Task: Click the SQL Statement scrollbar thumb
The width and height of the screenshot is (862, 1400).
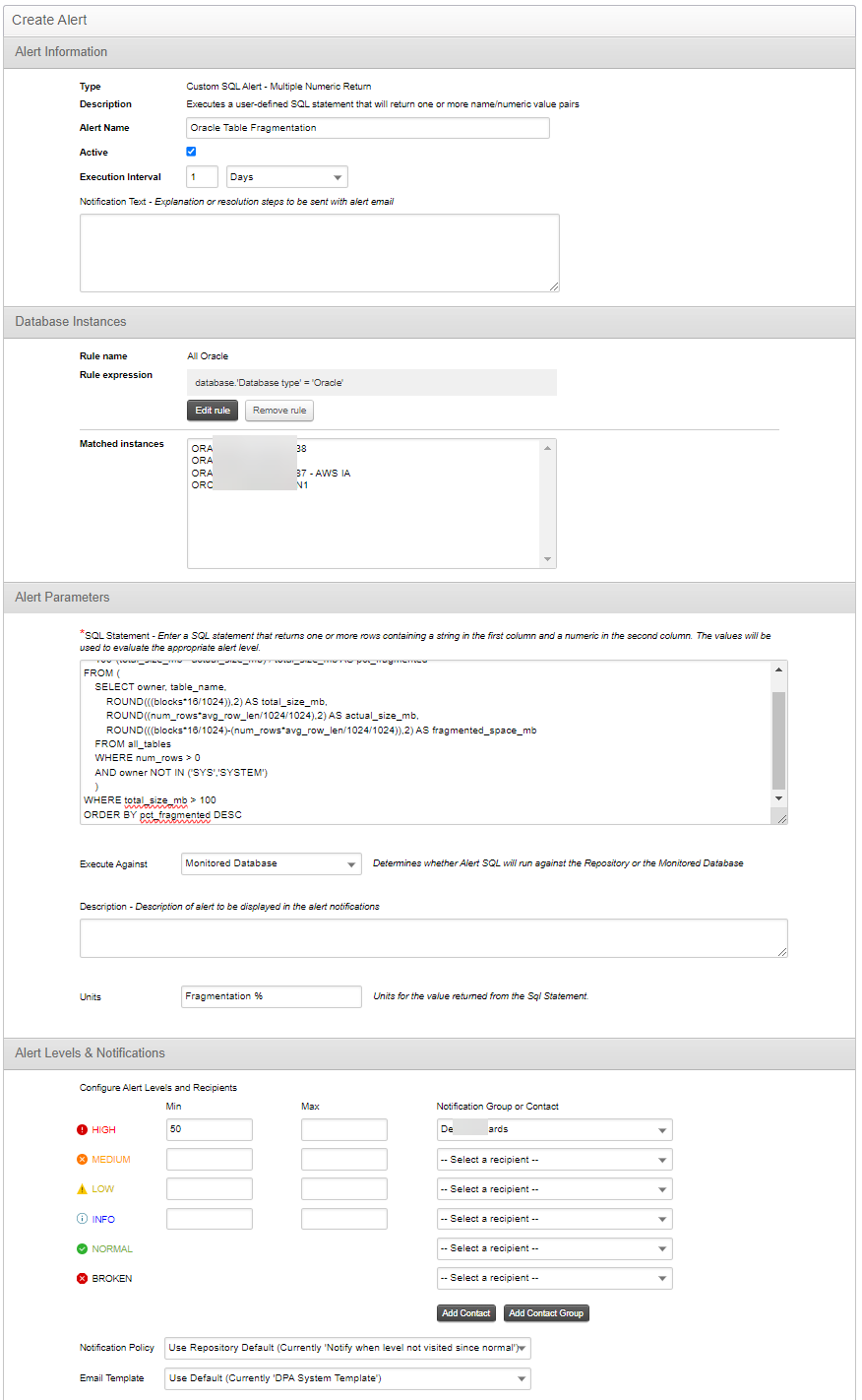Action: point(779,740)
